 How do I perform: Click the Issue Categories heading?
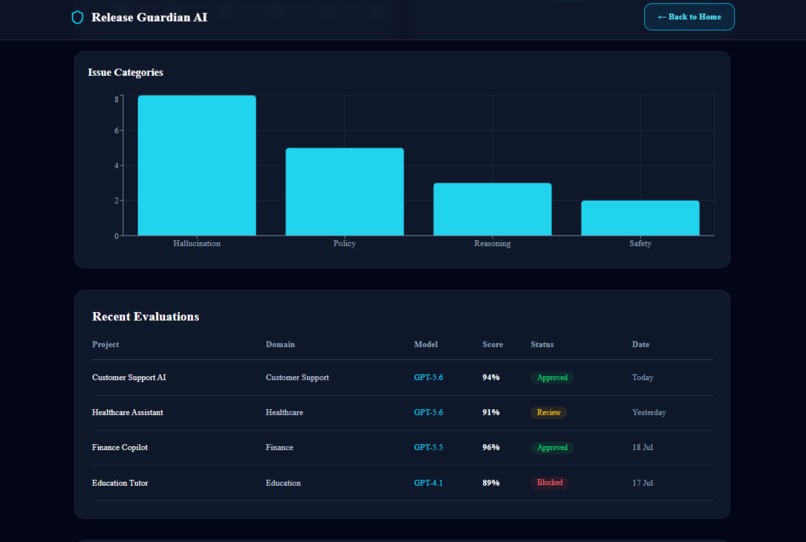pos(125,73)
